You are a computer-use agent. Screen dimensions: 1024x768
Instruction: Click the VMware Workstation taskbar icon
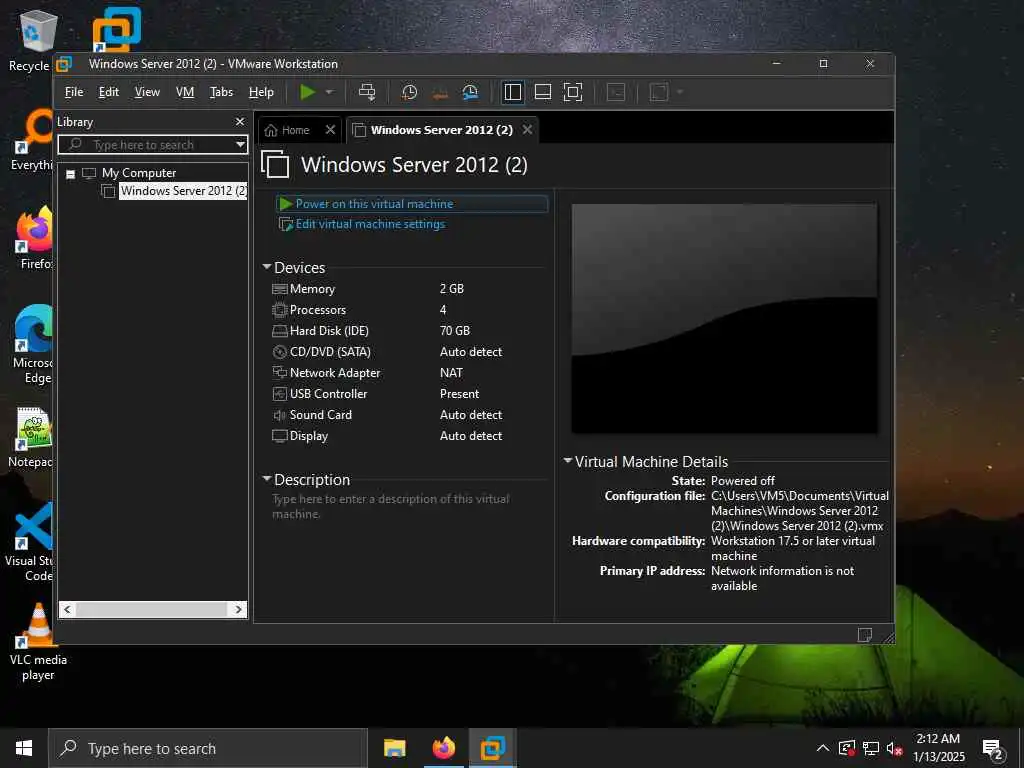pyautogui.click(x=492, y=748)
